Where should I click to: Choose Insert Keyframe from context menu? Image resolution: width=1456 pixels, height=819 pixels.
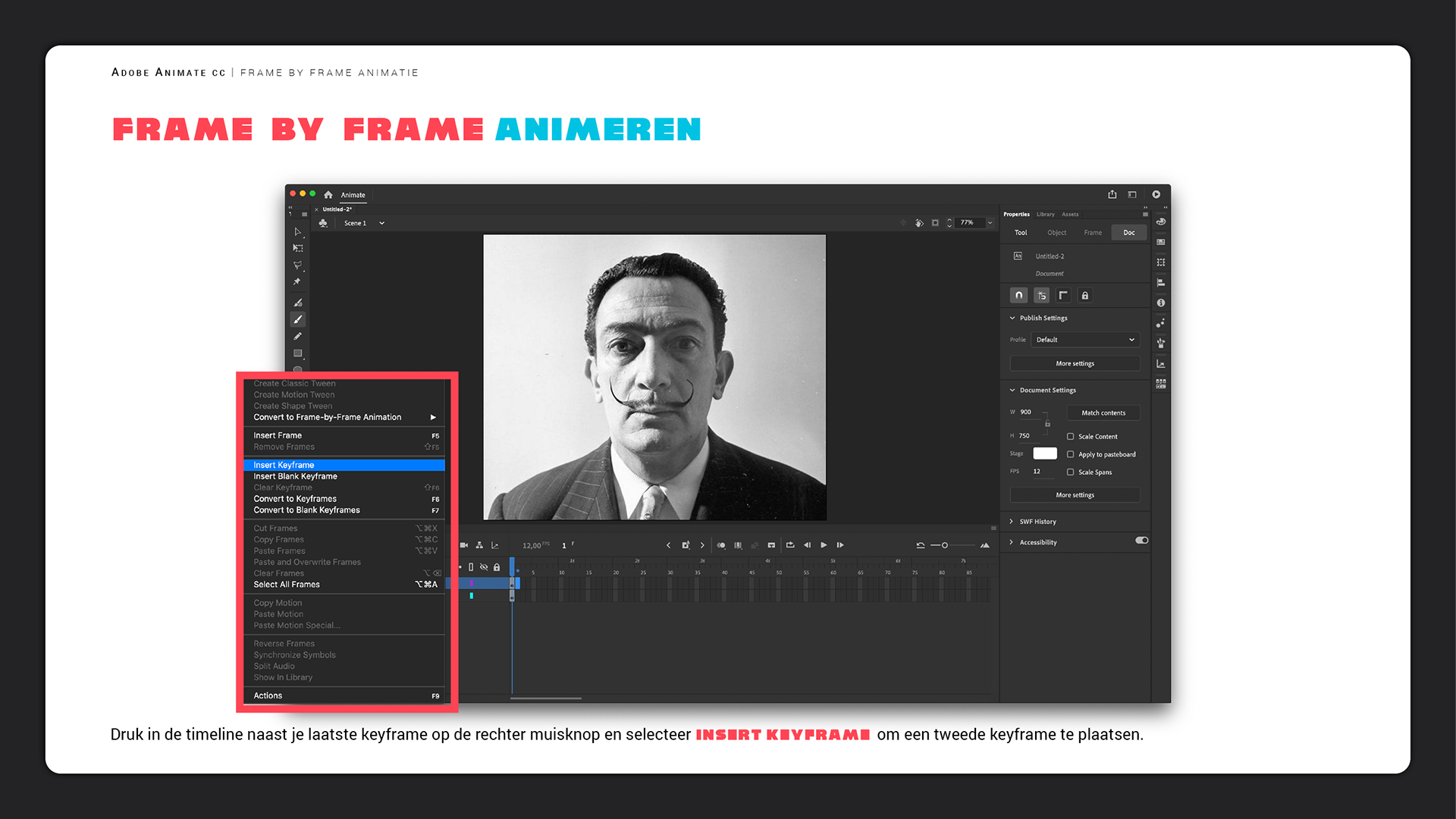coord(284,465)
